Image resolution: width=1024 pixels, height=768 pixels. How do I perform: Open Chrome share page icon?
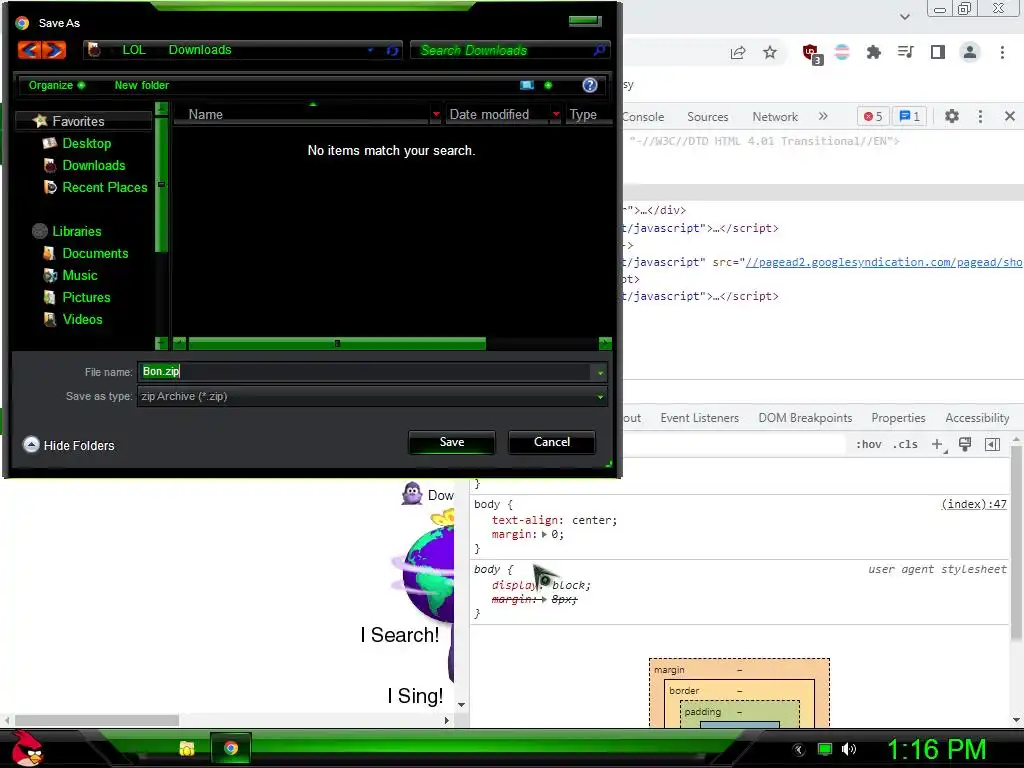click(738, 52)
